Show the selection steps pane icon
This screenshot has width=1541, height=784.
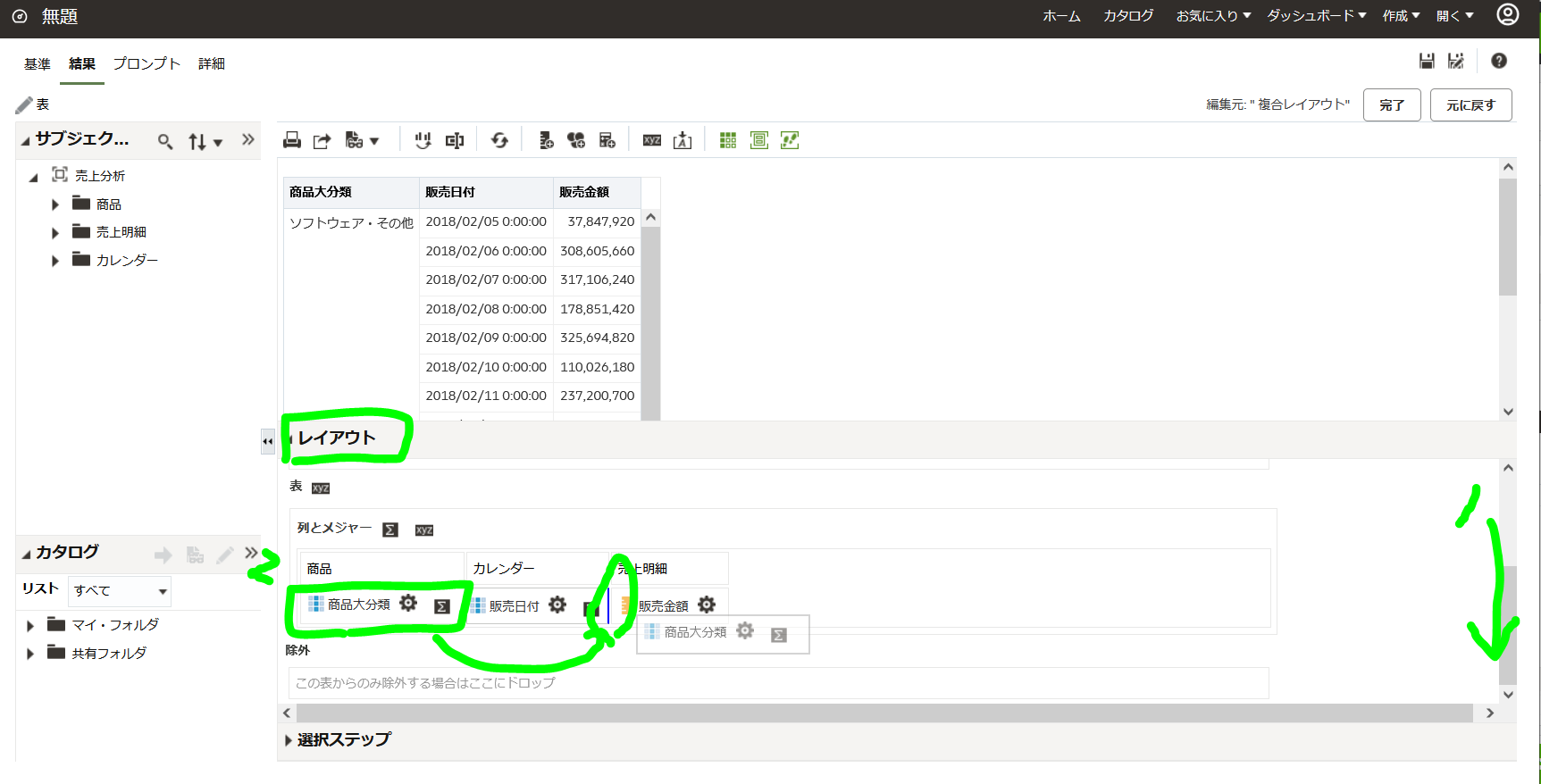click(x=790, y=140)
